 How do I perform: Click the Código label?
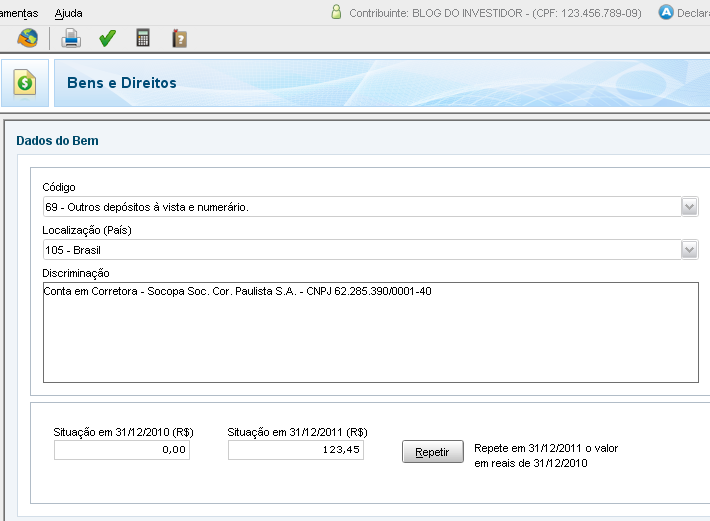pyautogui.click(x=59, y=187)
